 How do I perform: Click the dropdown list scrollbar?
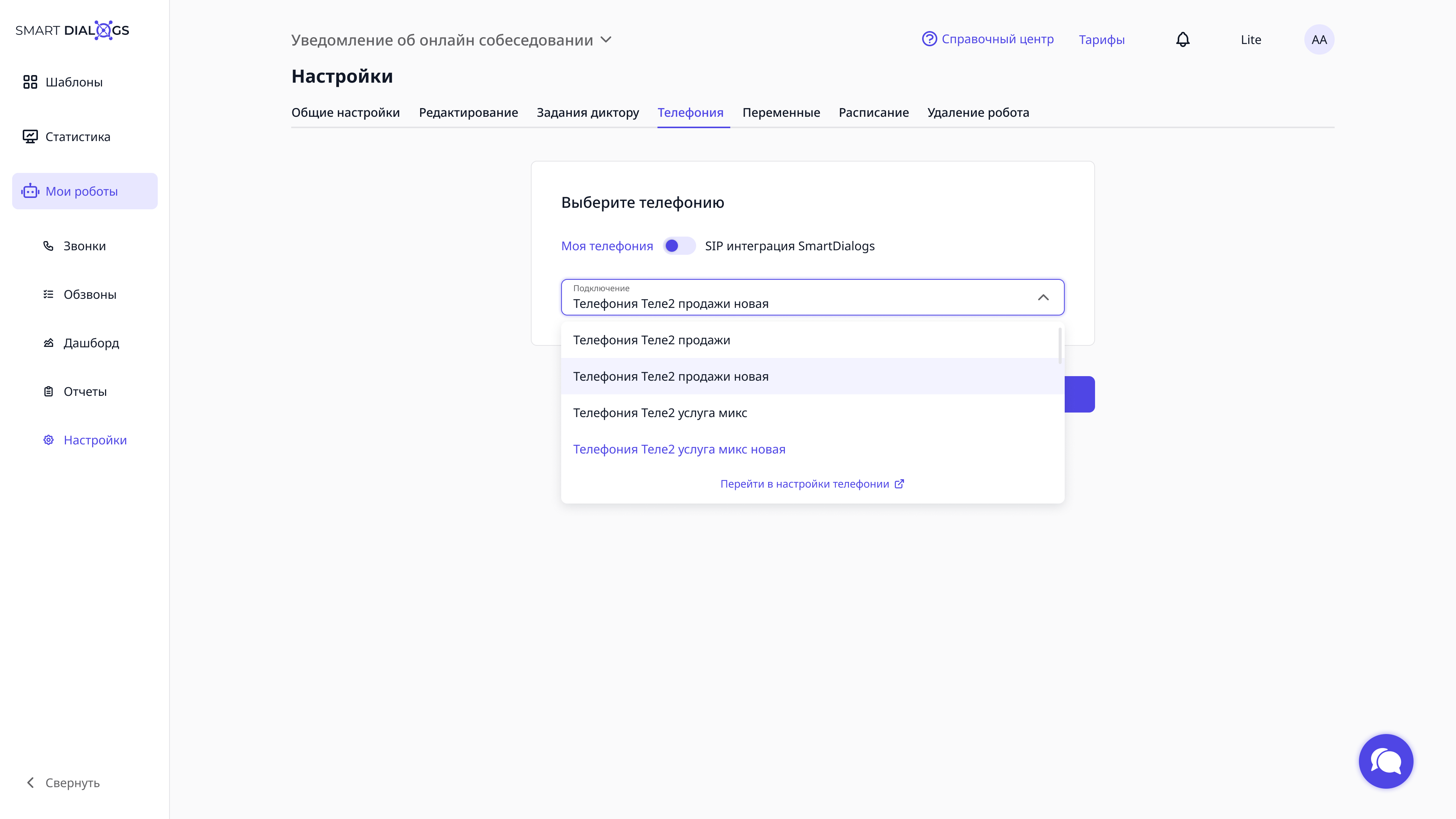[x=1060, y=345]
